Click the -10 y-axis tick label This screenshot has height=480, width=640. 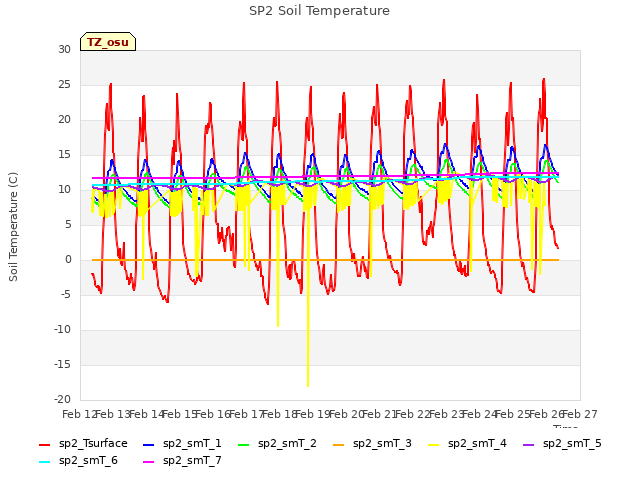tap(62, 329)
